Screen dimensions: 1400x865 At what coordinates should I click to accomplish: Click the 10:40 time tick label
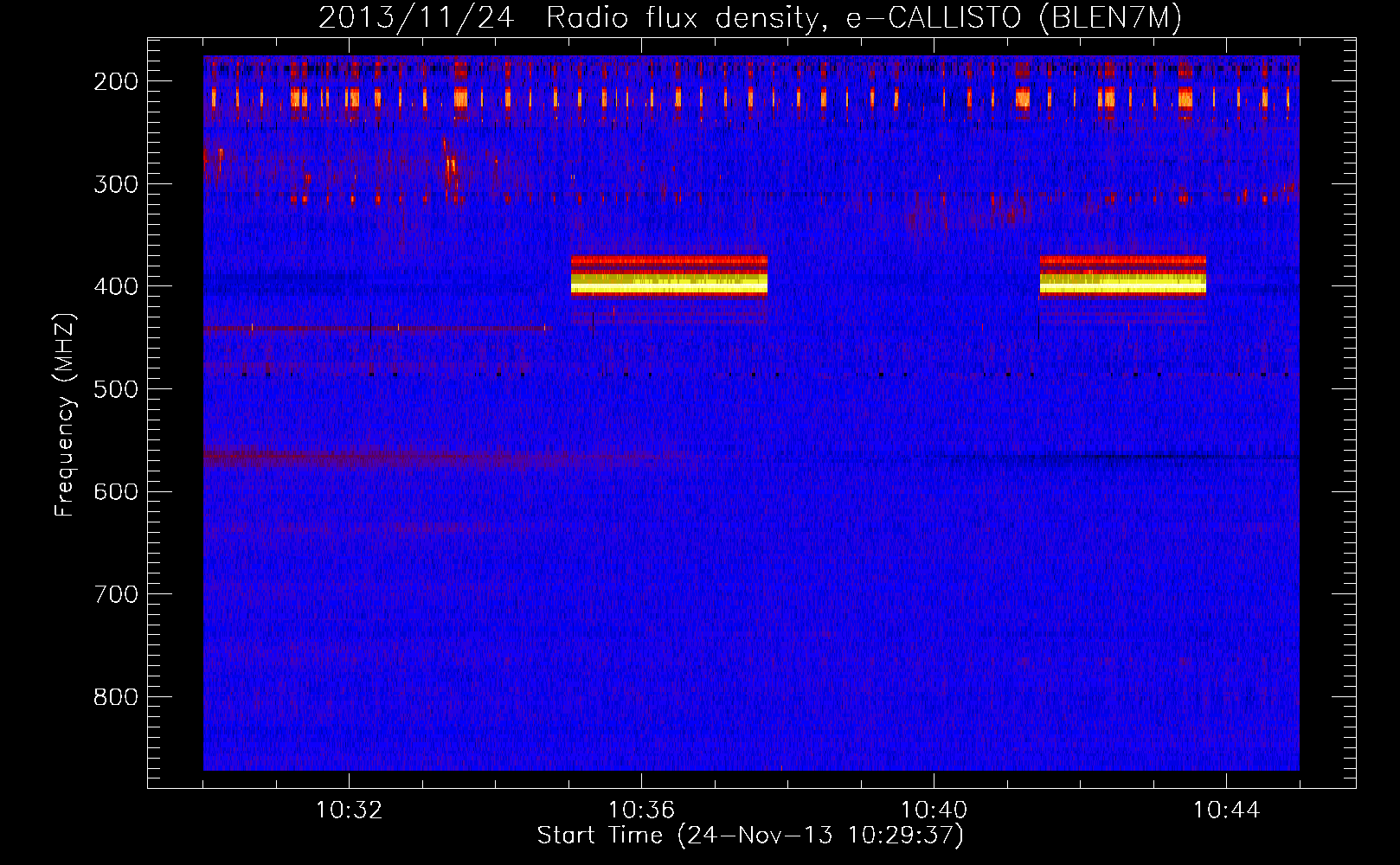tap(934, 811)
